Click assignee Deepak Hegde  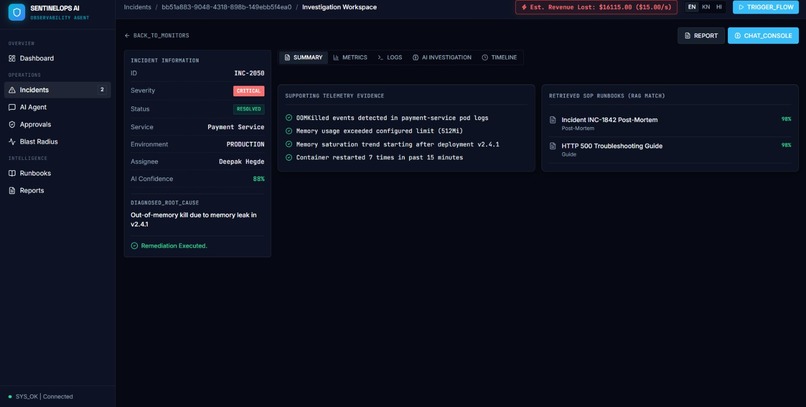point(242,161)
